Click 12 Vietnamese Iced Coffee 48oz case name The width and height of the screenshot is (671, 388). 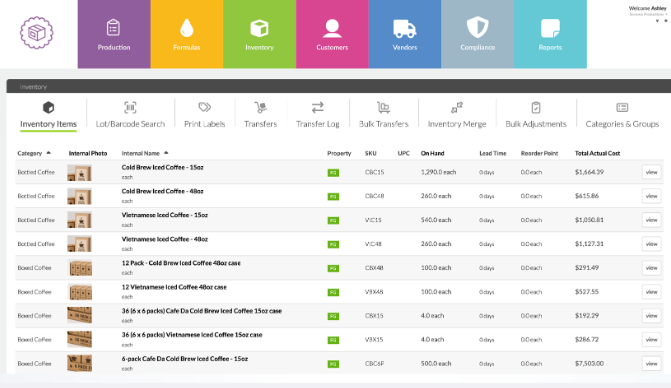[174, 287]
